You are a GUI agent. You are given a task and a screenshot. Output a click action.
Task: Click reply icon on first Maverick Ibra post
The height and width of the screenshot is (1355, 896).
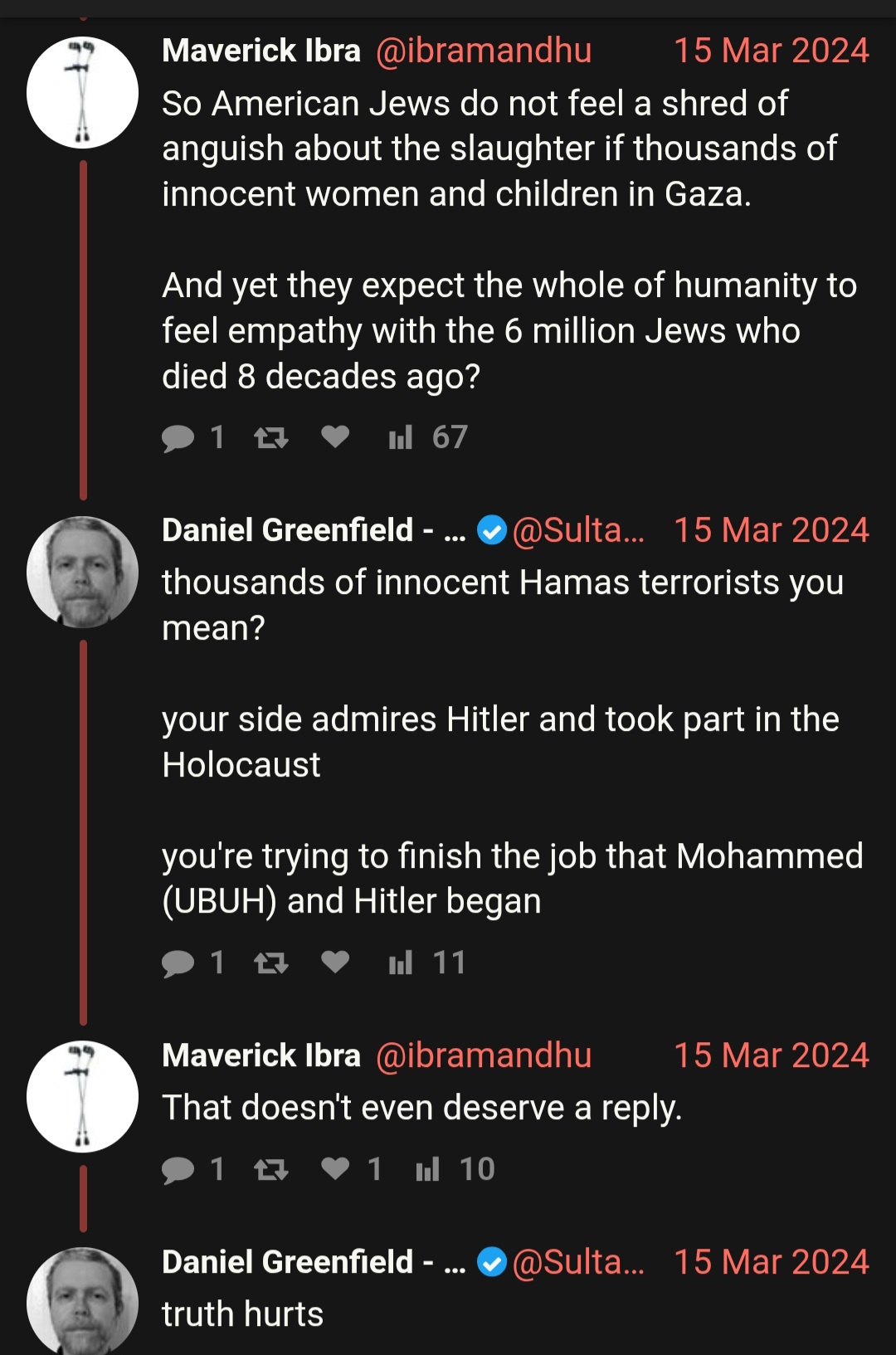coord(178,437)
